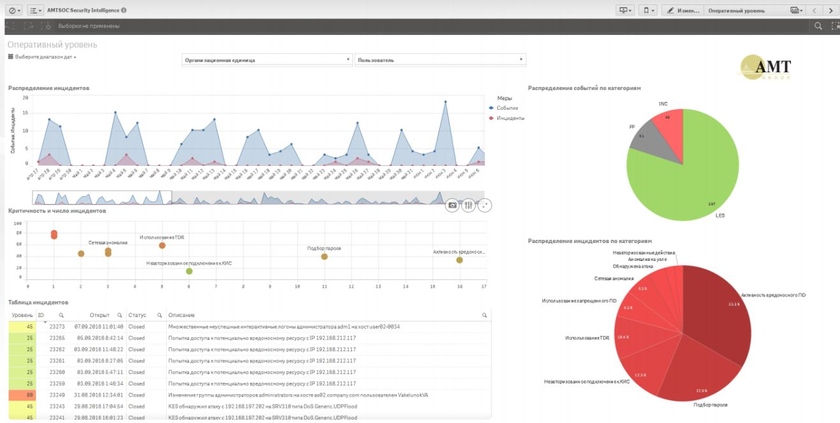Open the global list menu
This screenshot has width=840, height=423.
pyautogui.click(x=35, y=10)
